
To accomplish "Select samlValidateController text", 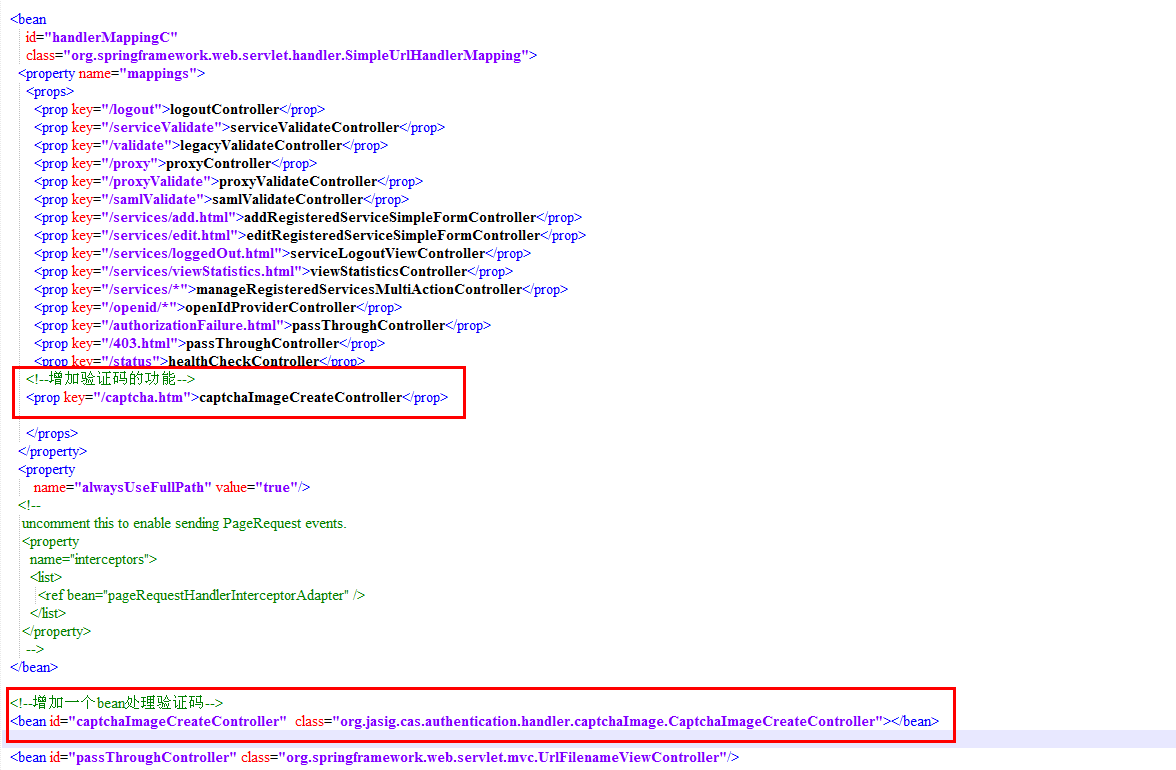I will [287, 199].
